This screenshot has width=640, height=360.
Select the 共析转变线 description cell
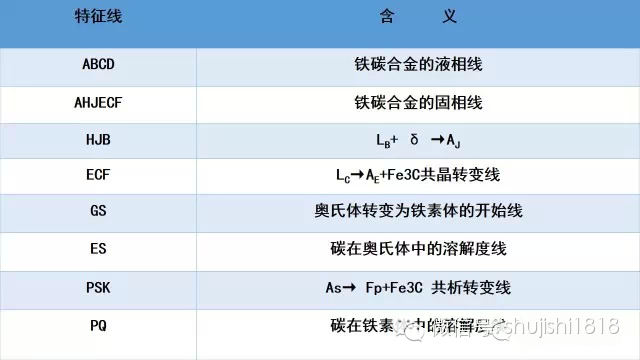tap(418, 288)
